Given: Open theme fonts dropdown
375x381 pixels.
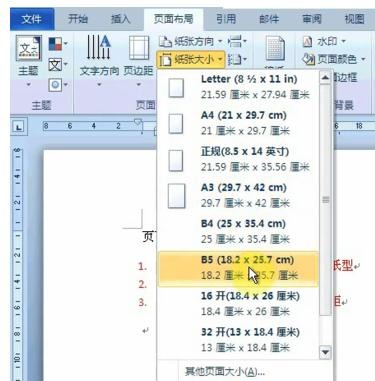Looking at the screenshot, I should pos(58,64).
